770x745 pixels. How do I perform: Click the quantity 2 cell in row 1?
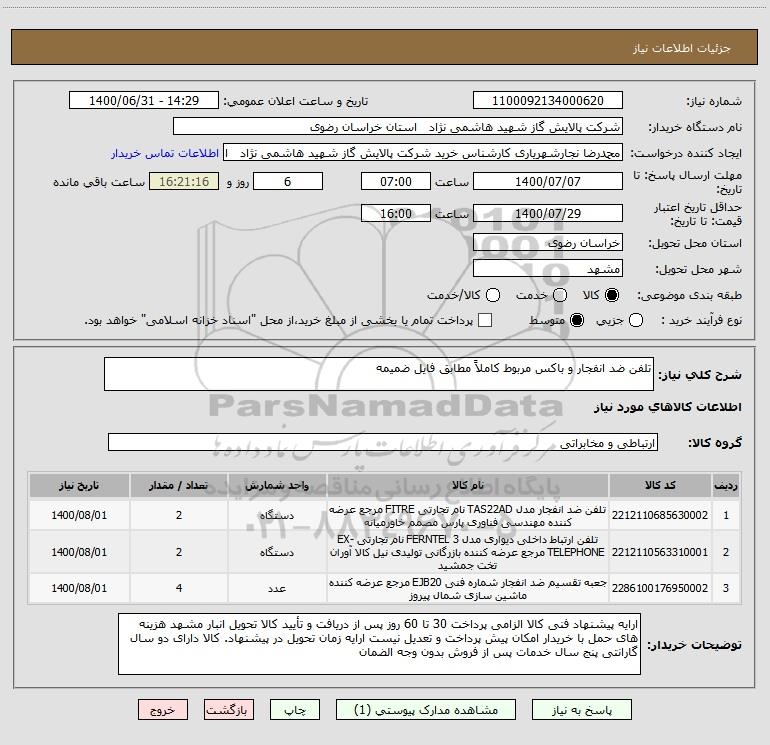pyautogui.click(x=179, y=515)
